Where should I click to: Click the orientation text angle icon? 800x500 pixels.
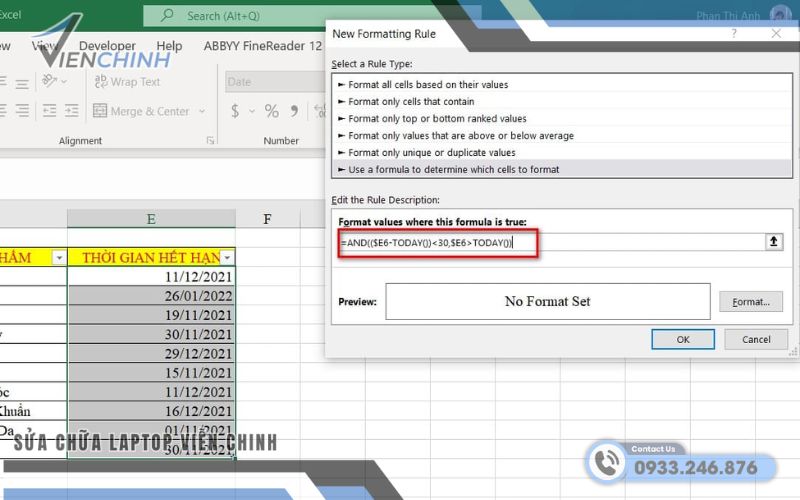coord(49,81)
